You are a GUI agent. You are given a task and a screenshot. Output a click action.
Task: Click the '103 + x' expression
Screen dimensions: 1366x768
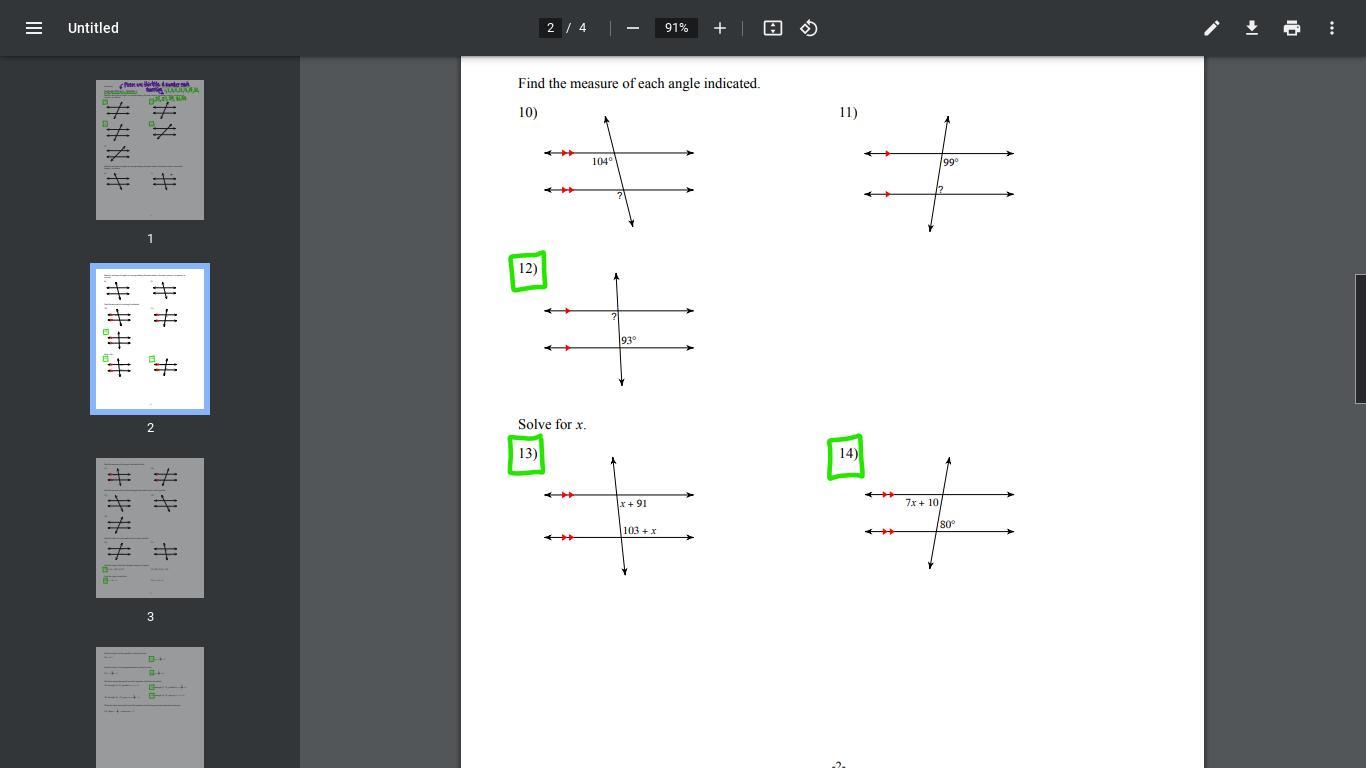pyautogui.click(x=639, y=530)
